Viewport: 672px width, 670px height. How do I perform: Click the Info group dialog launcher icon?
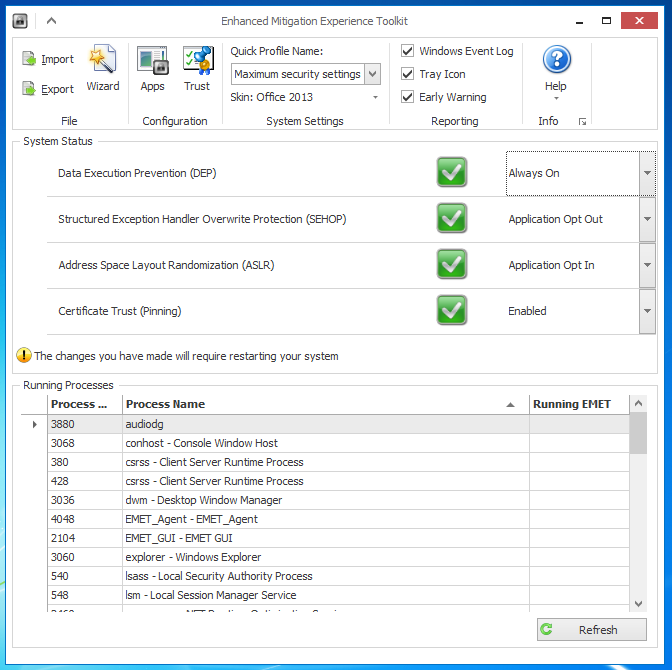click(x=582, y=122)
